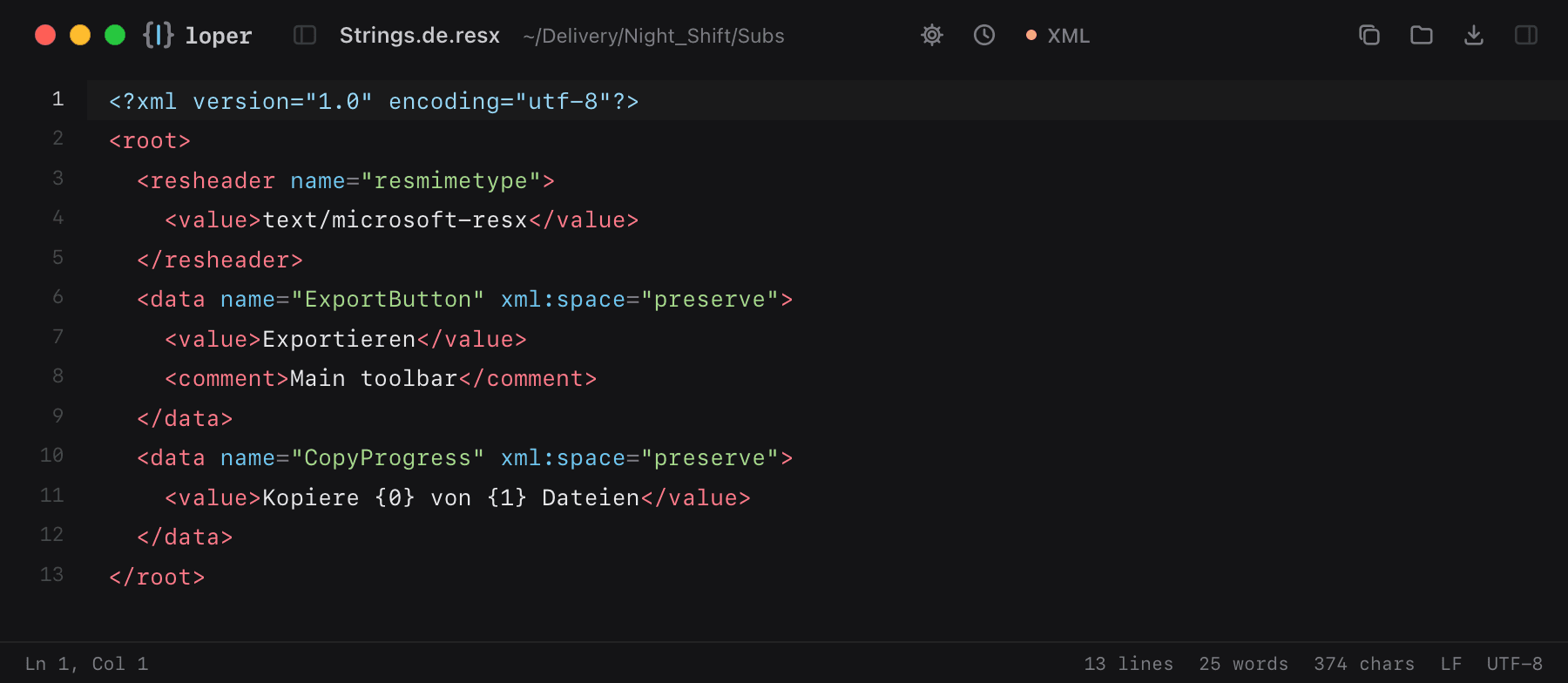
Task: Copy document contents with copy icon
Action: 1369,35
